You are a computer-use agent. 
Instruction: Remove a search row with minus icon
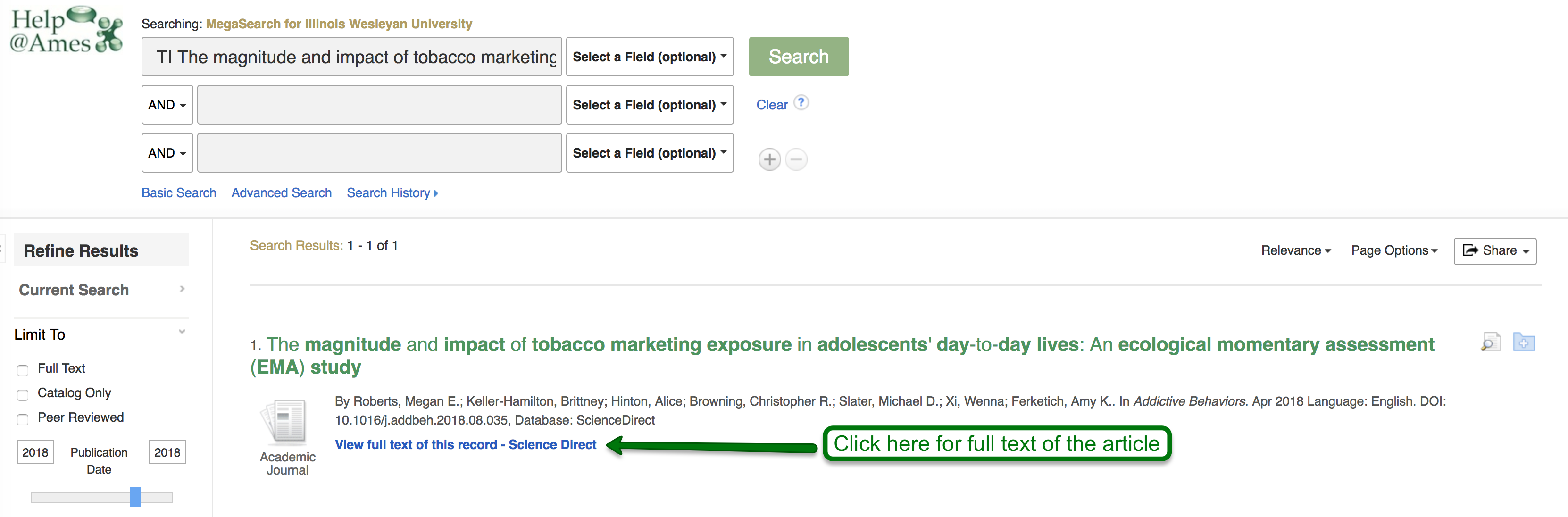point(796,159)
